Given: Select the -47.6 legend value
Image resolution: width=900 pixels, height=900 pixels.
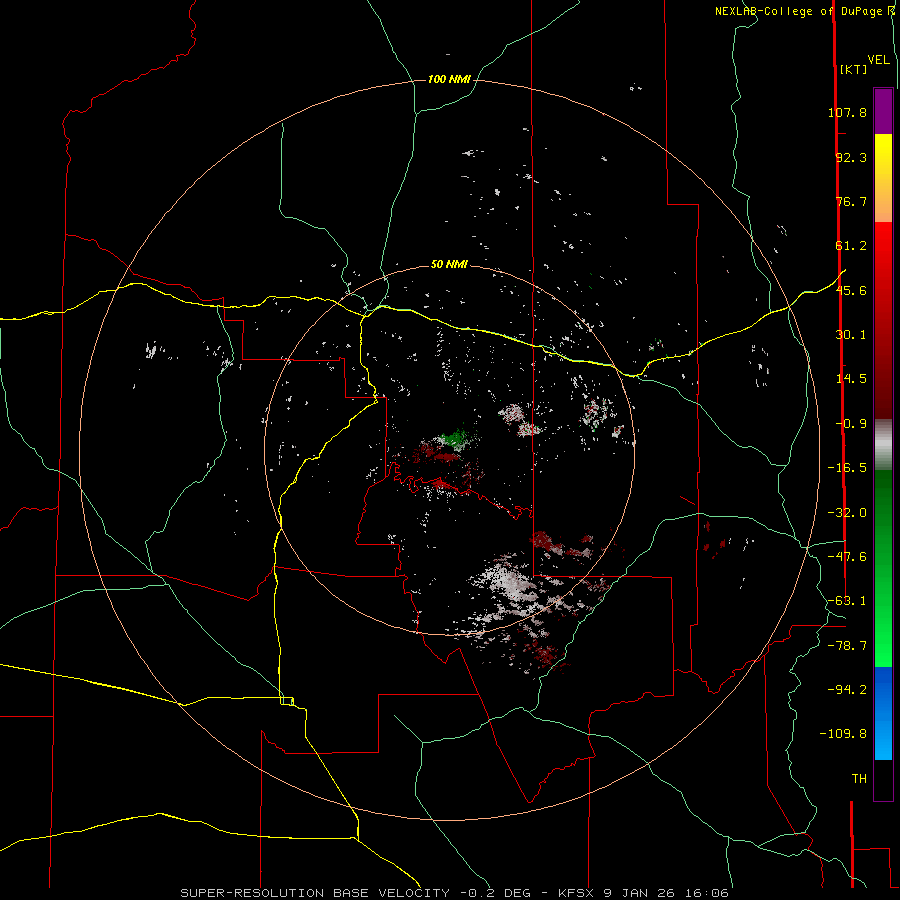Looking at the screenshot, I should click(847, 557).
